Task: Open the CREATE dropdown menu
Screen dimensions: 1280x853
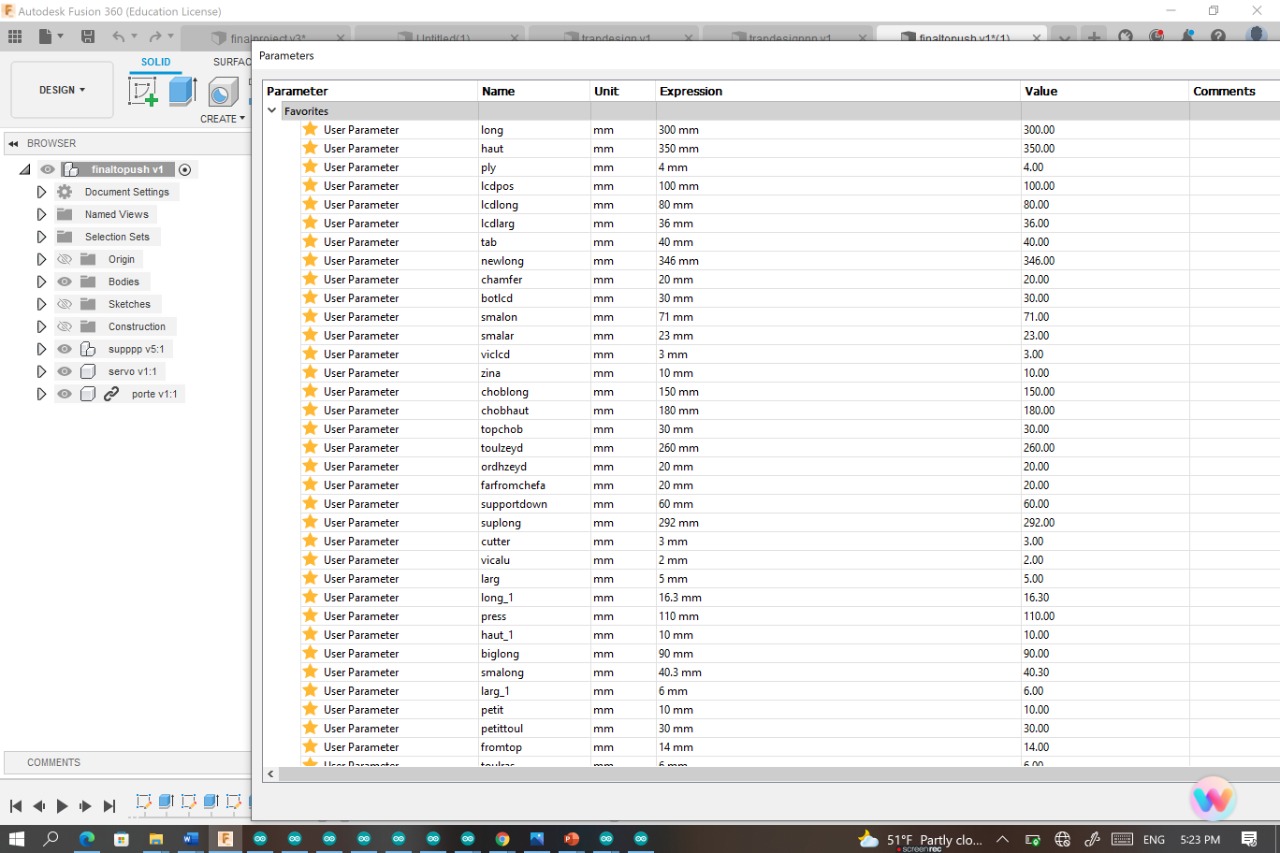Action: [222, 119]
